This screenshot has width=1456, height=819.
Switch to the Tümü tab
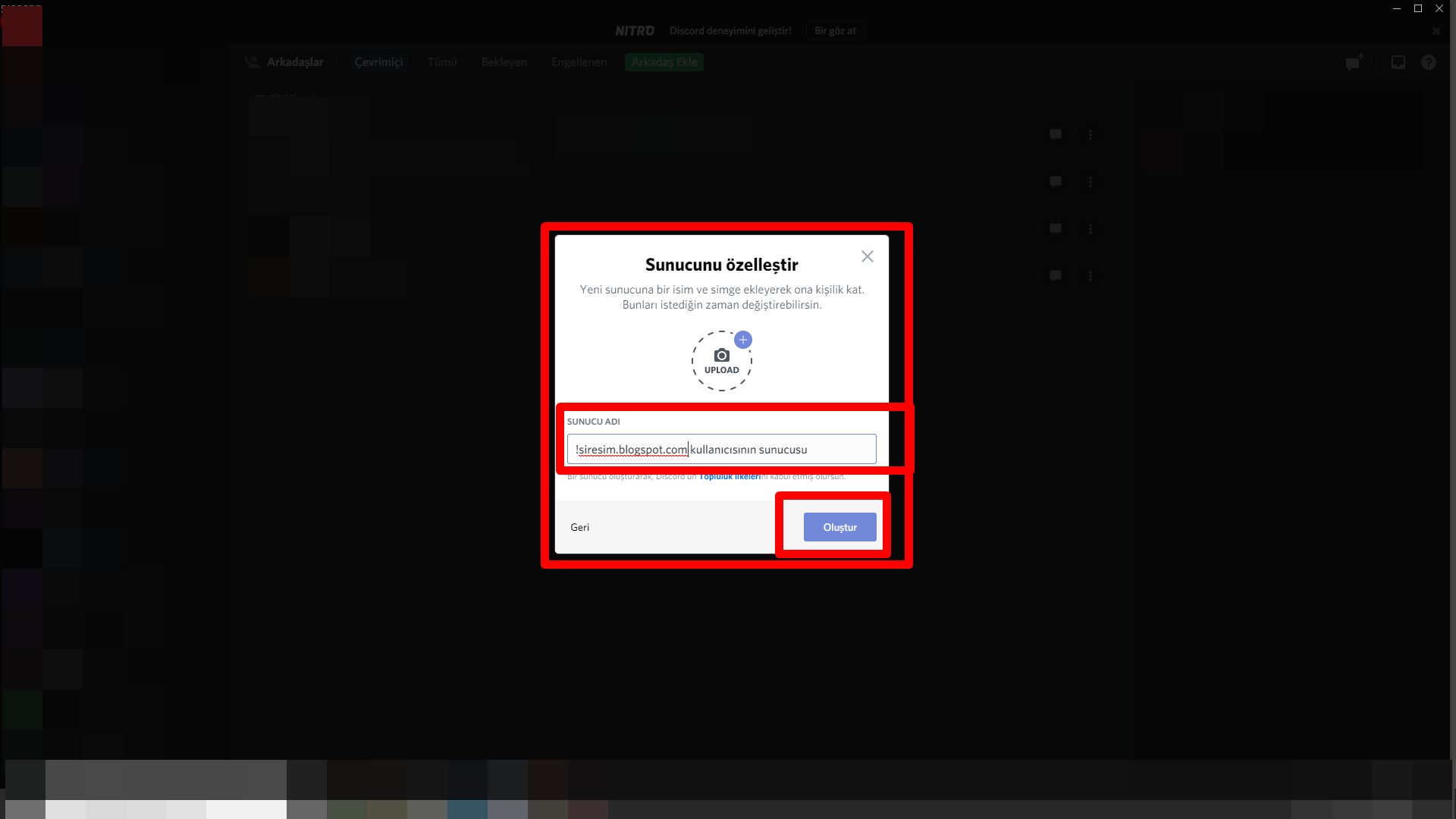tap(442, 62)
